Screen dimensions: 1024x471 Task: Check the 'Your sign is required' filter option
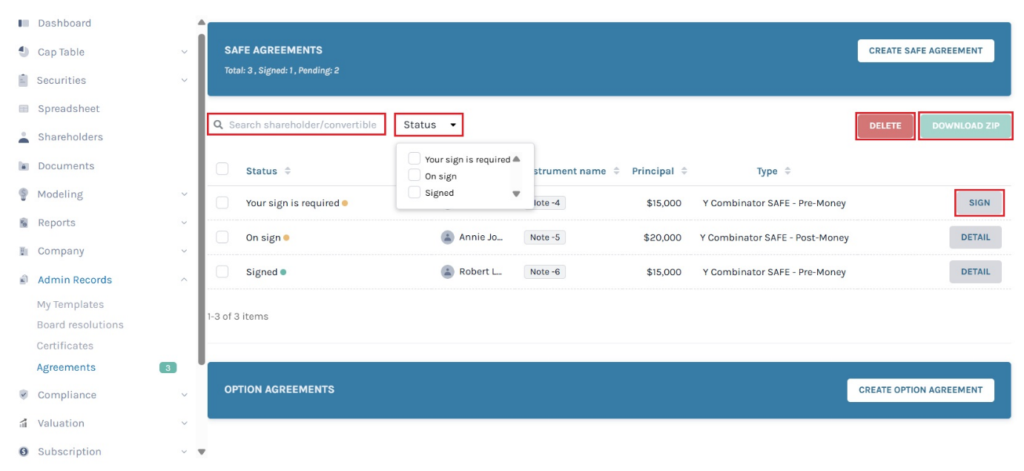tap(414, 159)
